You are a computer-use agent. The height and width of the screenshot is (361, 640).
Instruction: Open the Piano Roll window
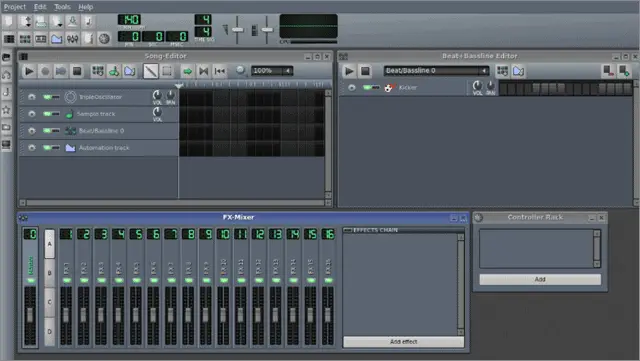[x=41, y=39]
